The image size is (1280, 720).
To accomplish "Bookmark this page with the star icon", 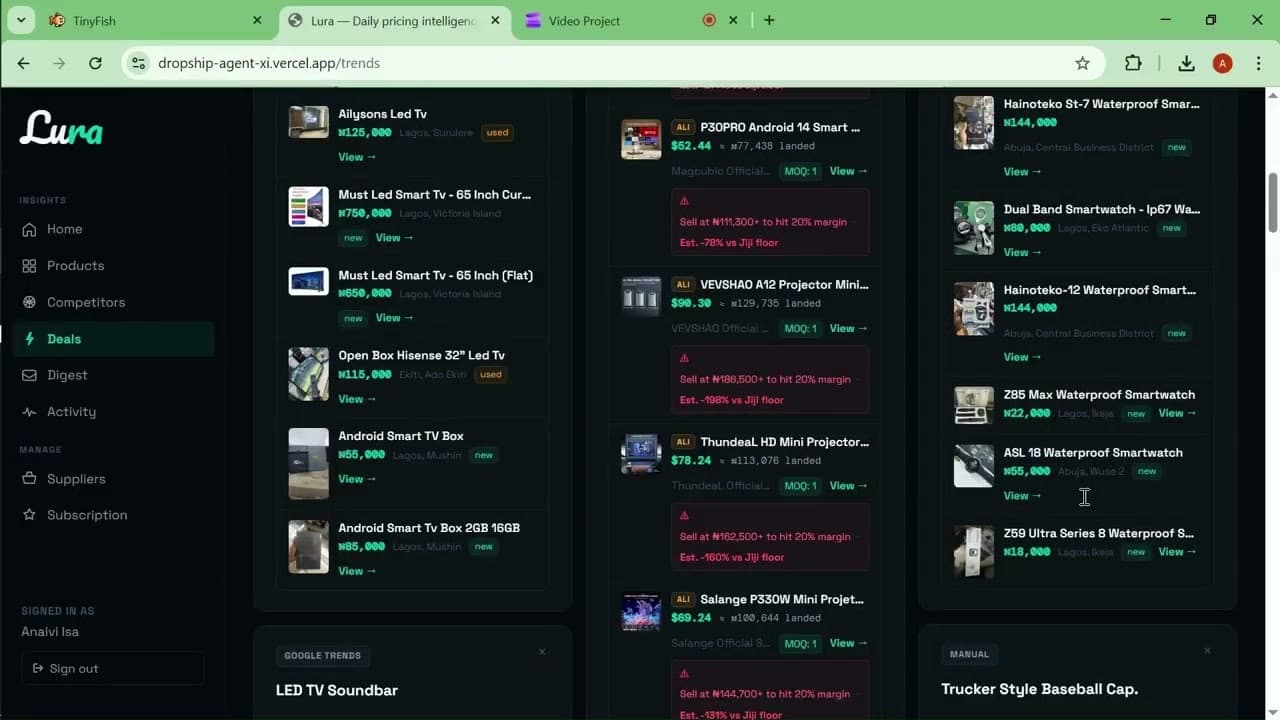I will [1082, 63].
